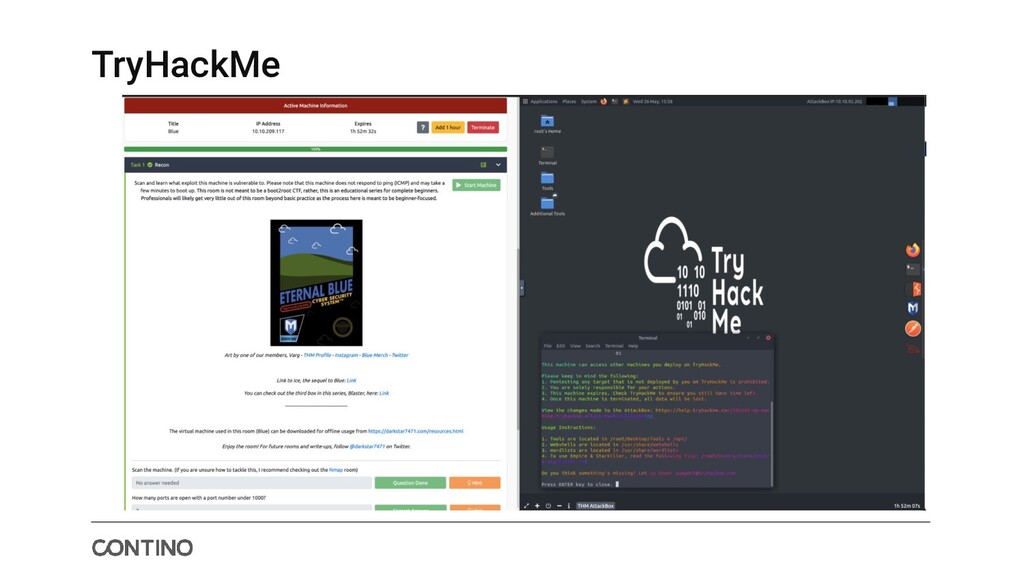Open the @darkstar7471 Twitter link

click(x=367, y=447)
